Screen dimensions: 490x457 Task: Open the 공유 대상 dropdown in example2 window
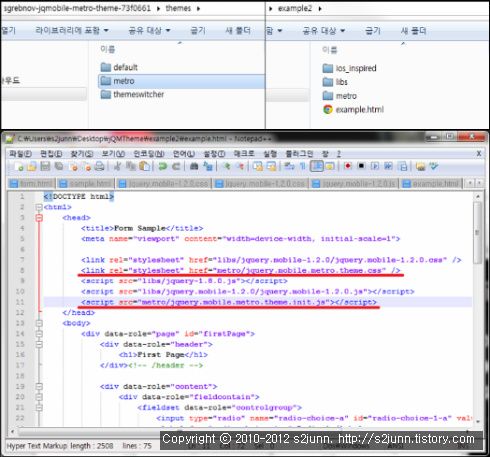pos(323,31)
